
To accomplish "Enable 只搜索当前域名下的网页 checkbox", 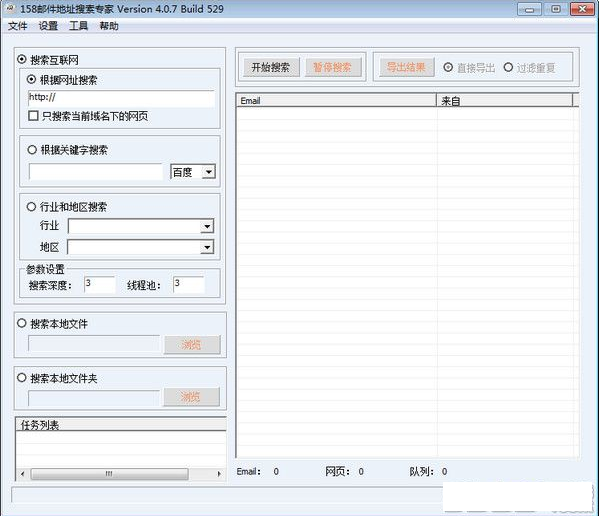I will [34, 116].
